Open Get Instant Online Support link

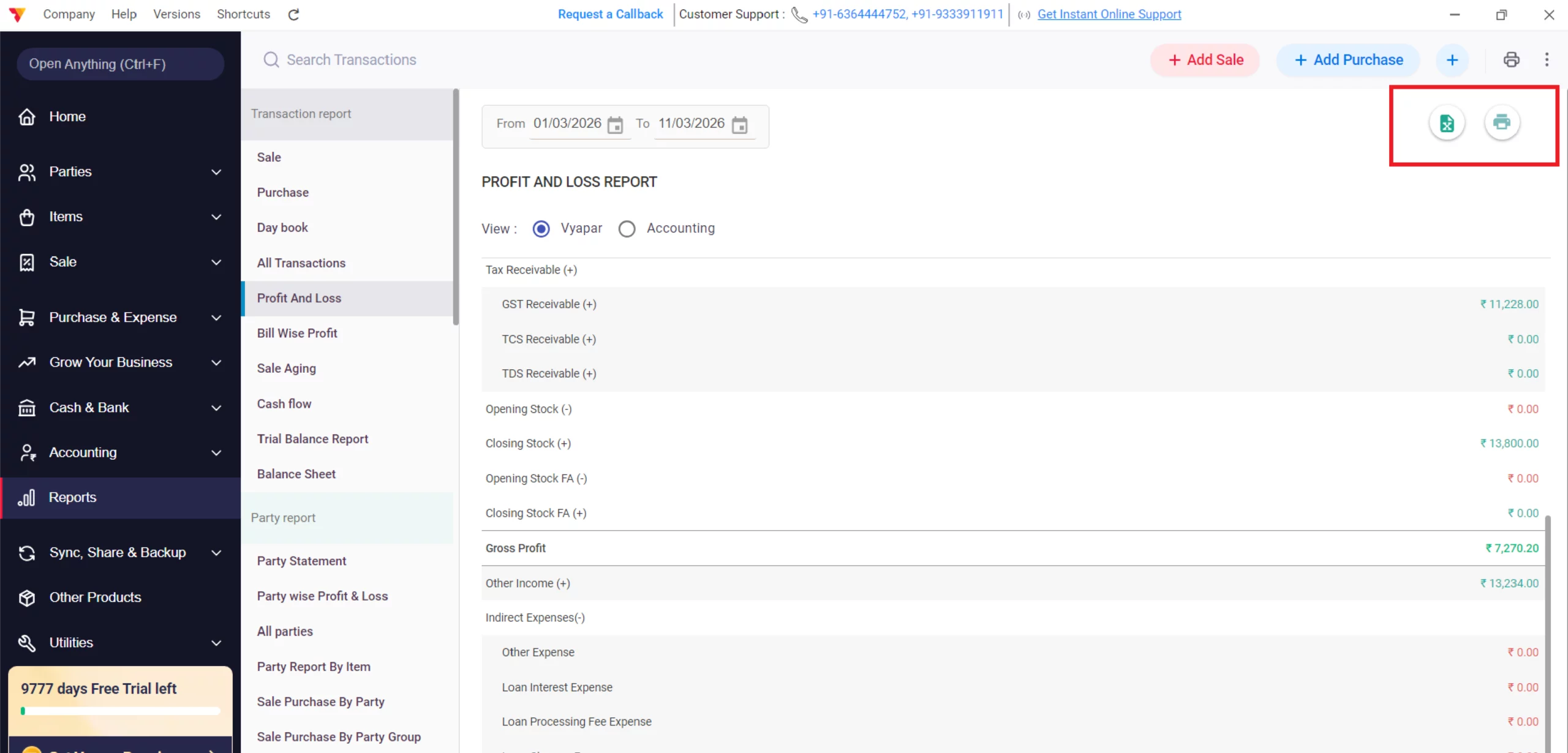(1109, 14)
